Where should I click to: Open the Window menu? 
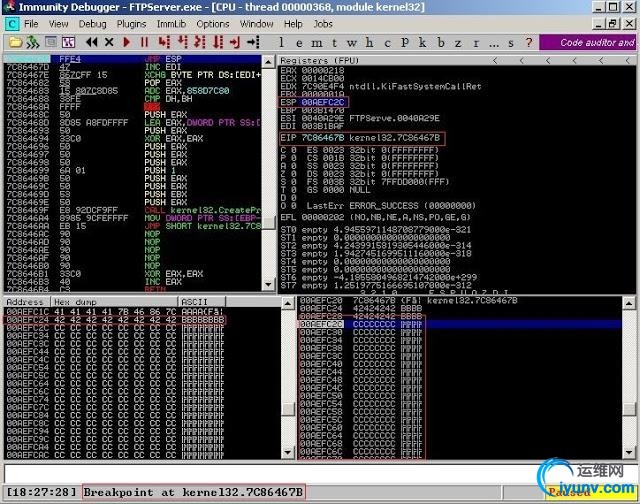pyautogui.click(x=256, y=24)
